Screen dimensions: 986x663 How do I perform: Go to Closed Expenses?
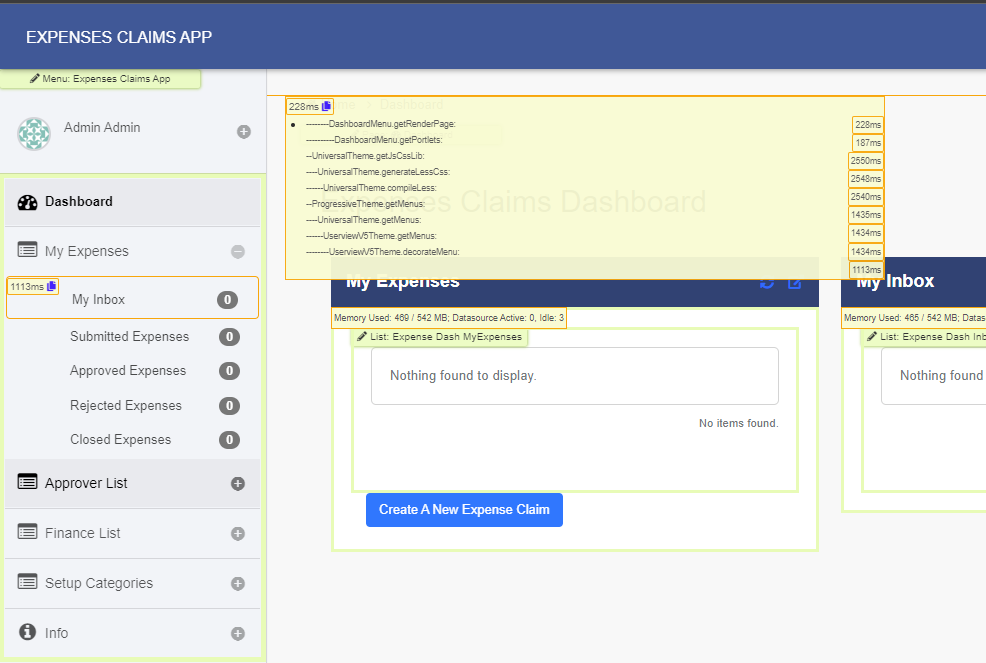coord(121,439)
